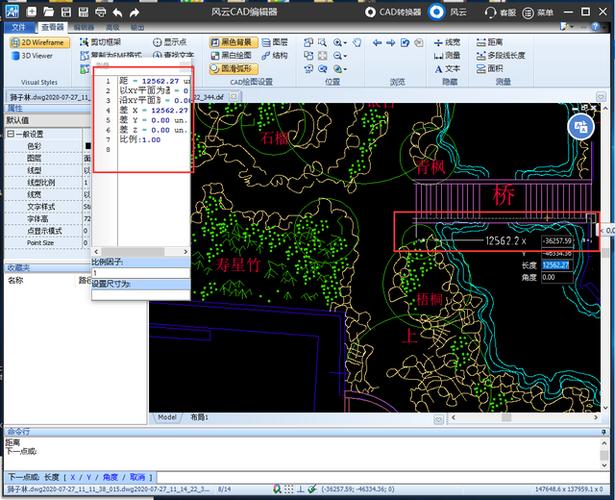Open the 菜单 menu dropdown in title bar
615x500 pixels.
pos(538,12)
